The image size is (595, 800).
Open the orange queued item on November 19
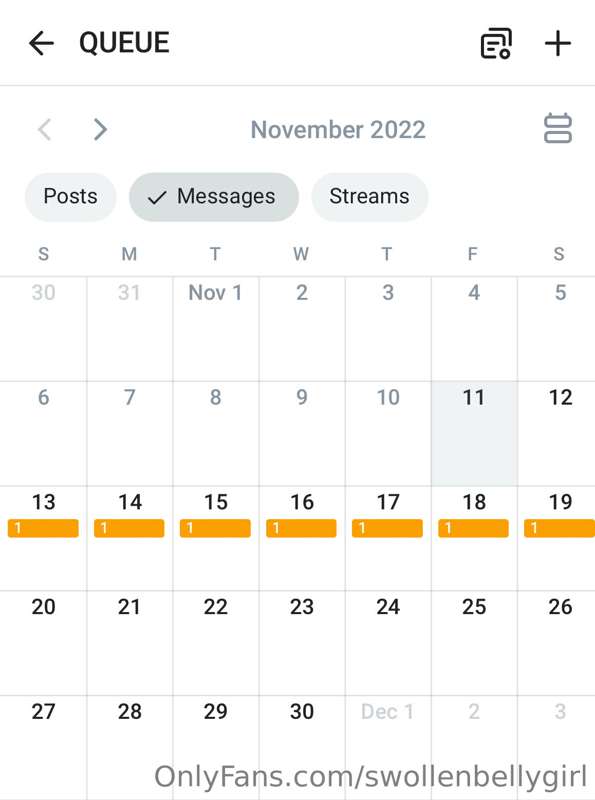pyautogui.click(x=559, y=528)
